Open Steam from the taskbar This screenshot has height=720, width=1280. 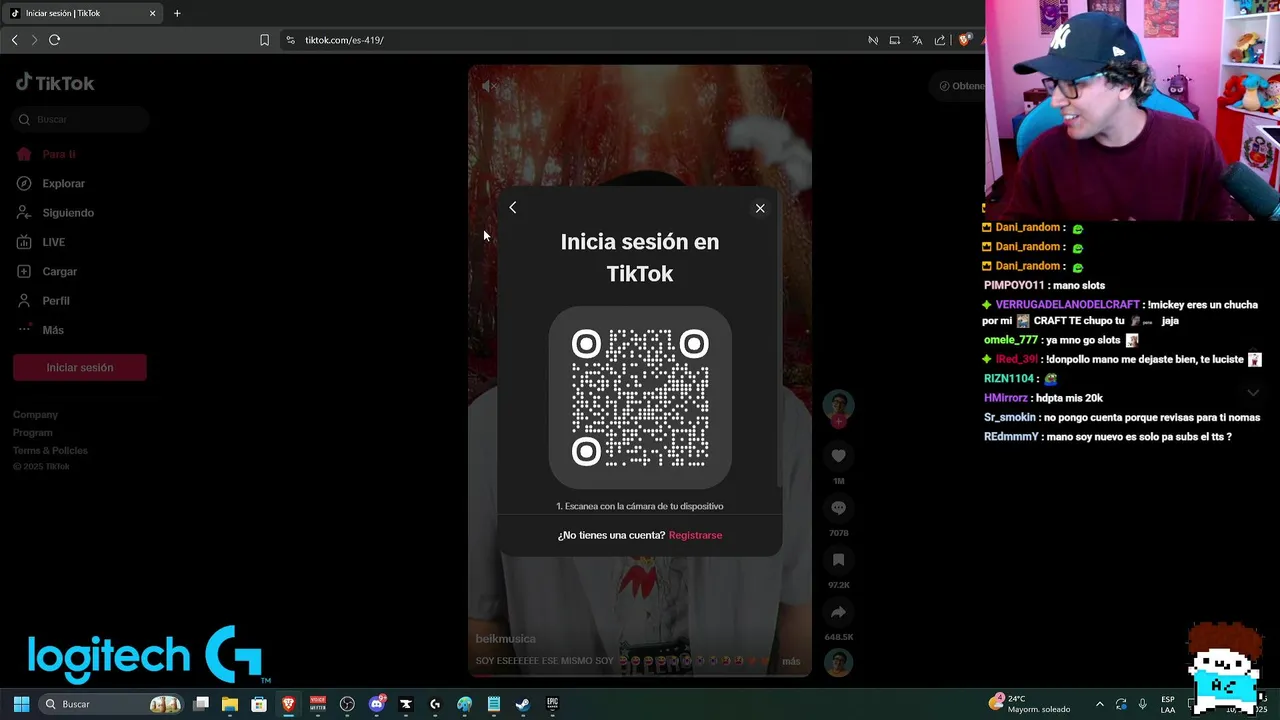click(522, 704)
